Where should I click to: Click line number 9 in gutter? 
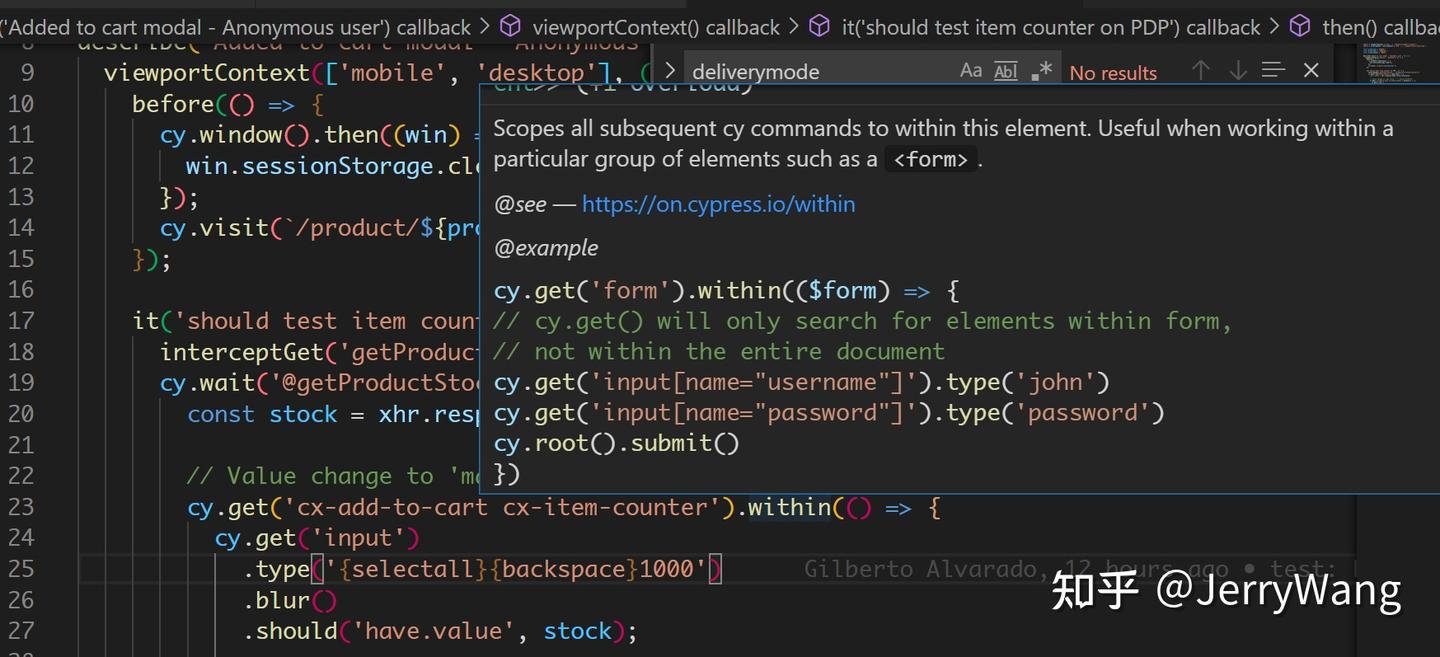27,73
